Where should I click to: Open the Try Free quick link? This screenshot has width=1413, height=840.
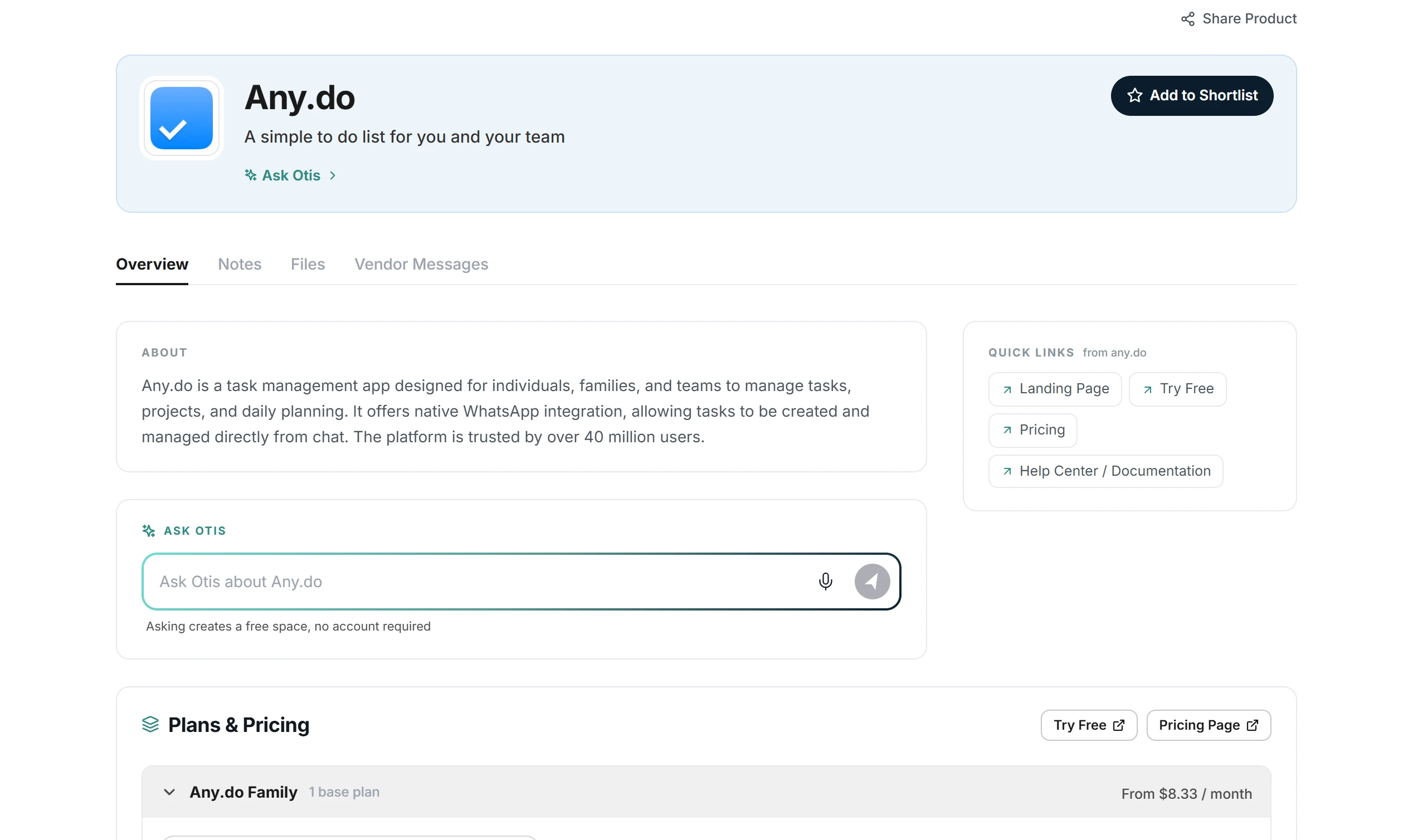1177,389
